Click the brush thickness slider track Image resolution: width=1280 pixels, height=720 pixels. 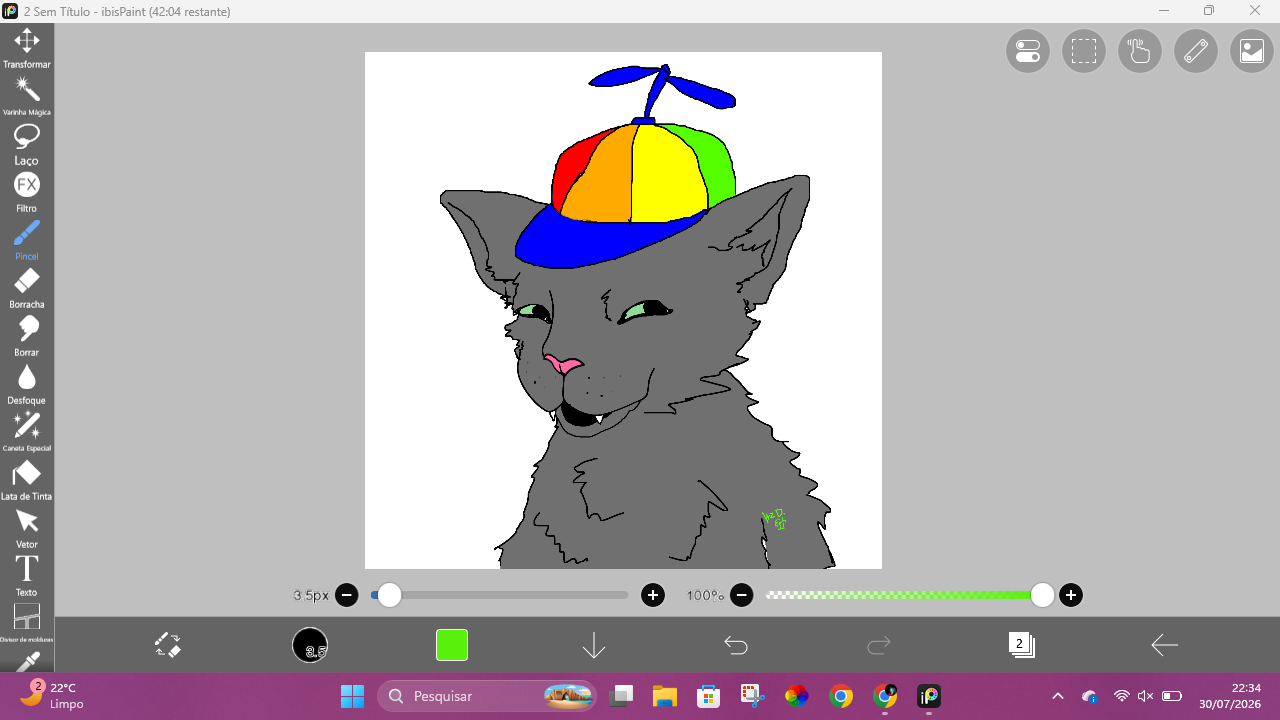(x=499, y=596)
